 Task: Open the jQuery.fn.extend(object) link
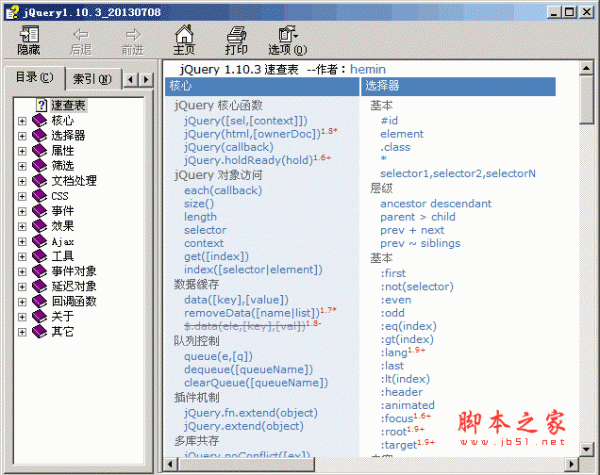pos(251,413)
